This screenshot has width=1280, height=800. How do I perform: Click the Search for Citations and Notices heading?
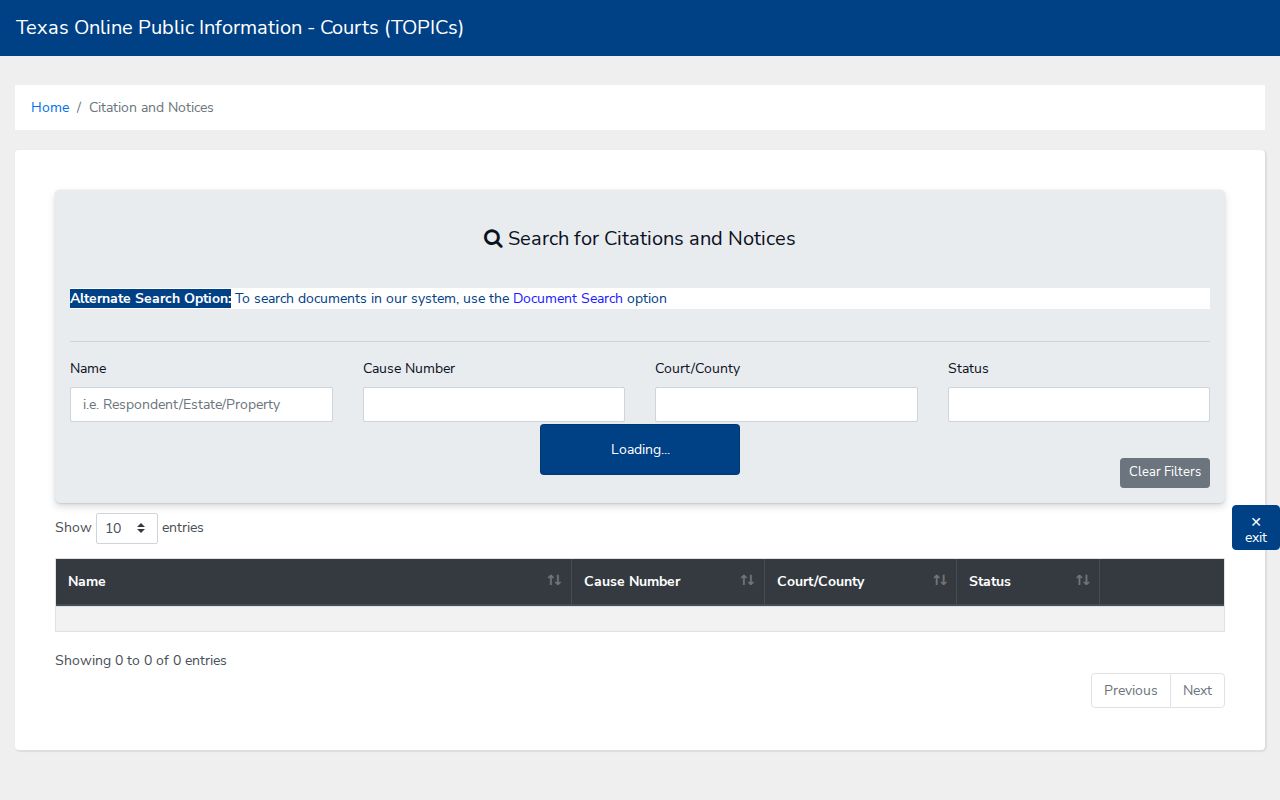point(640,239)
